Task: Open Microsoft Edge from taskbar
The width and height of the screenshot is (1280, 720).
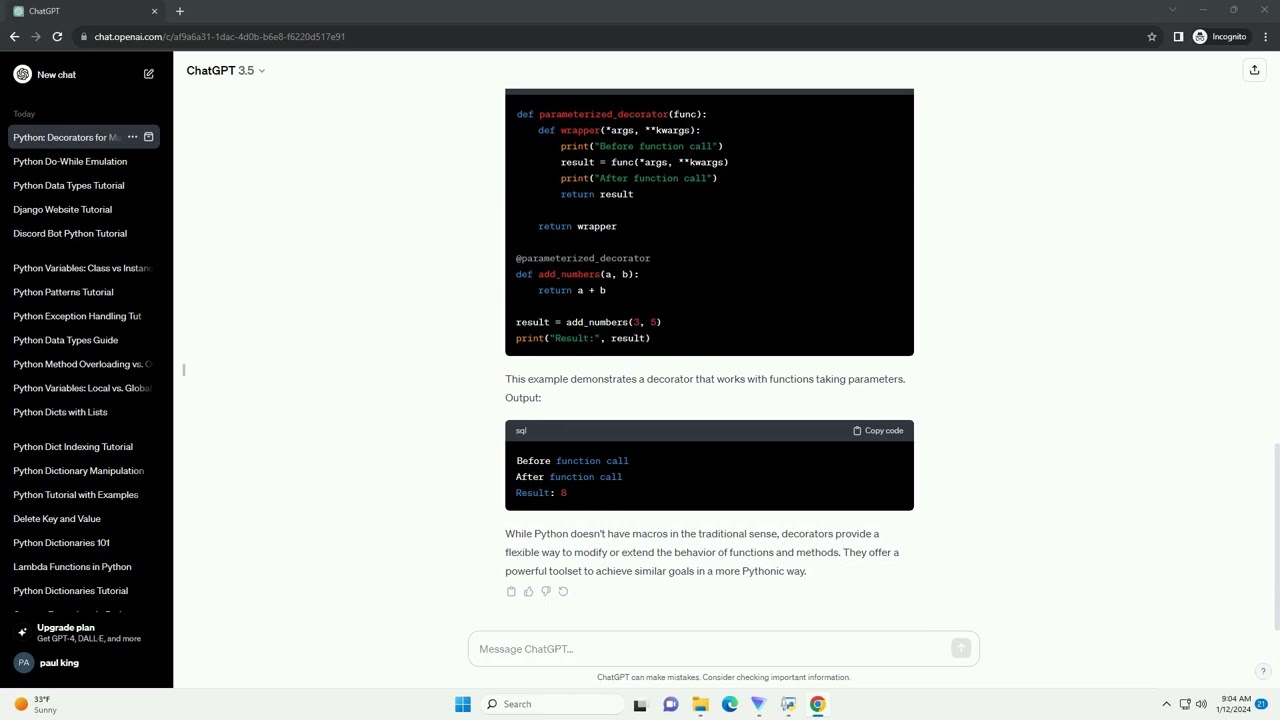Action: pyautogui.click(x=730, y=704)
